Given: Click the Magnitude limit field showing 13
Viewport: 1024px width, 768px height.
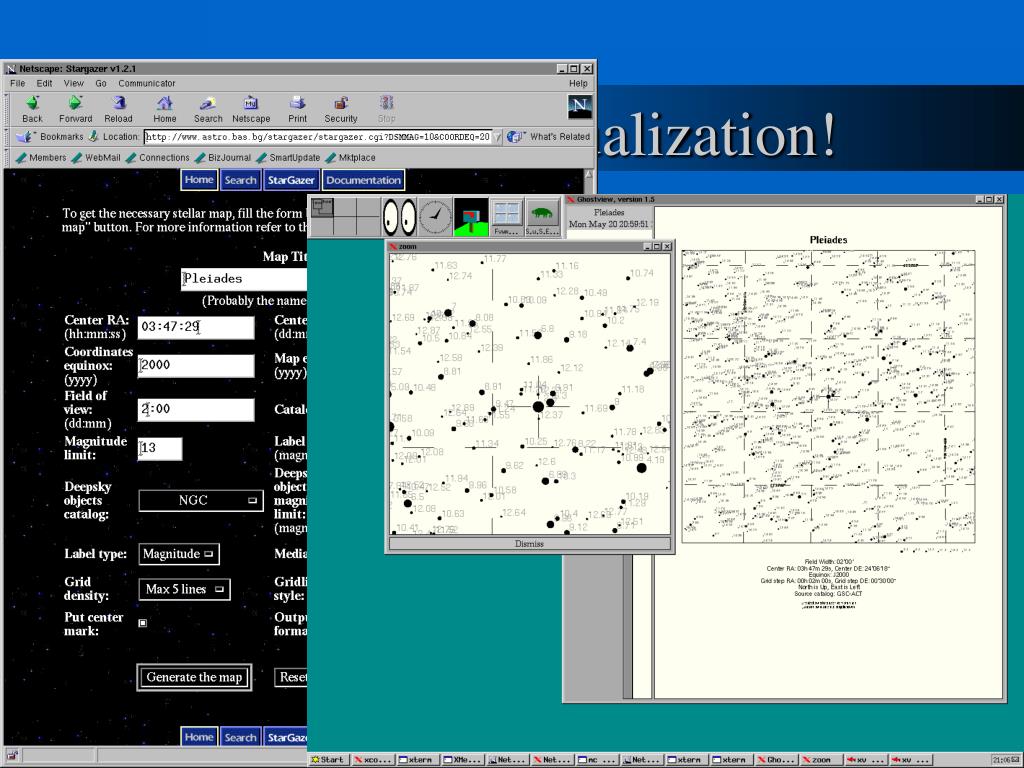Looking at the screenshot, I should [160, 448].
